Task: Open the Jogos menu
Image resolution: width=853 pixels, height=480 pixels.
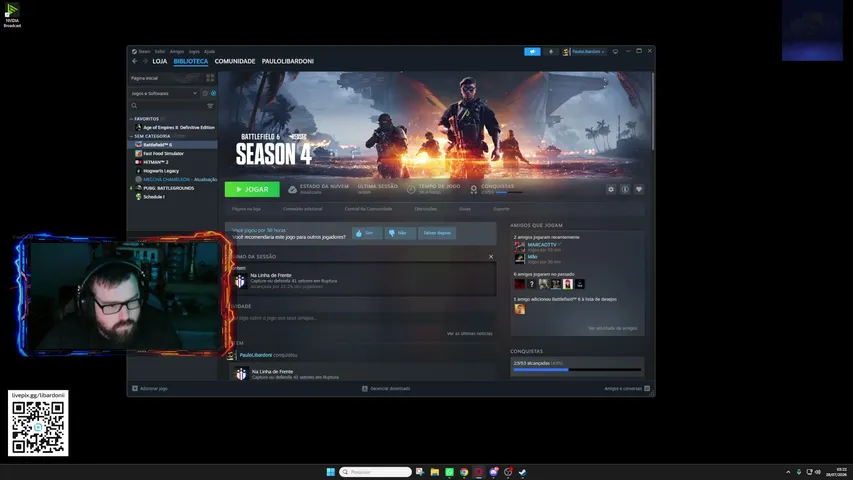Action: coord(194,52)
